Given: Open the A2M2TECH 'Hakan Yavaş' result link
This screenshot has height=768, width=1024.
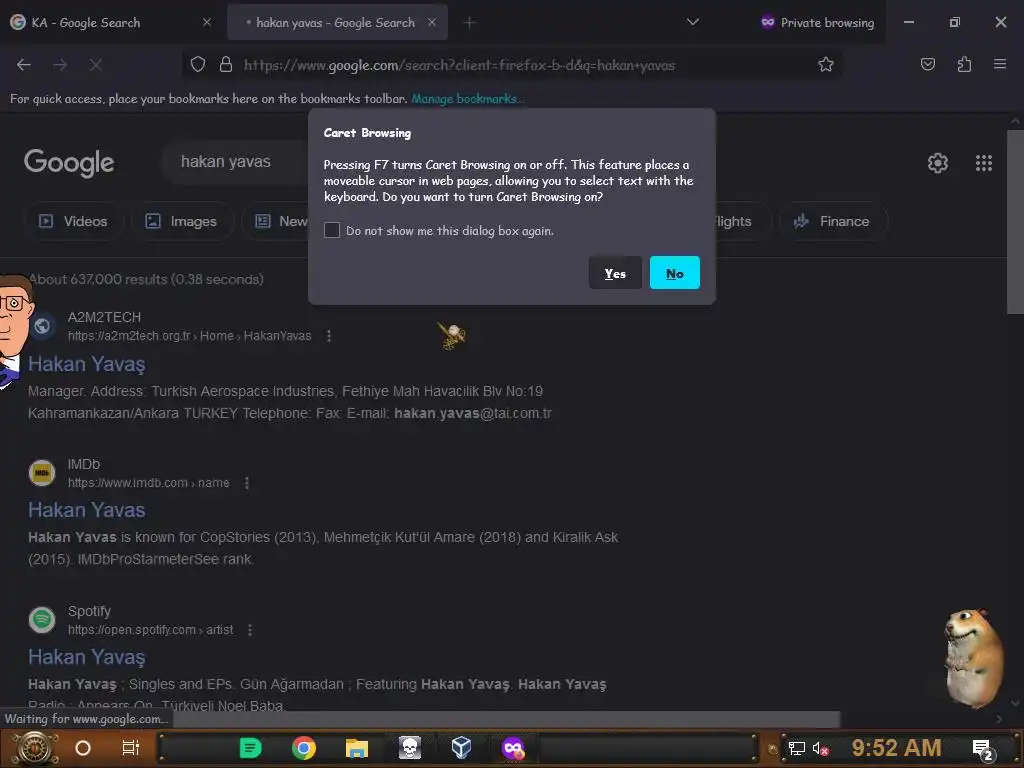Looking at the screenshot, I should (x=86, y=364).
